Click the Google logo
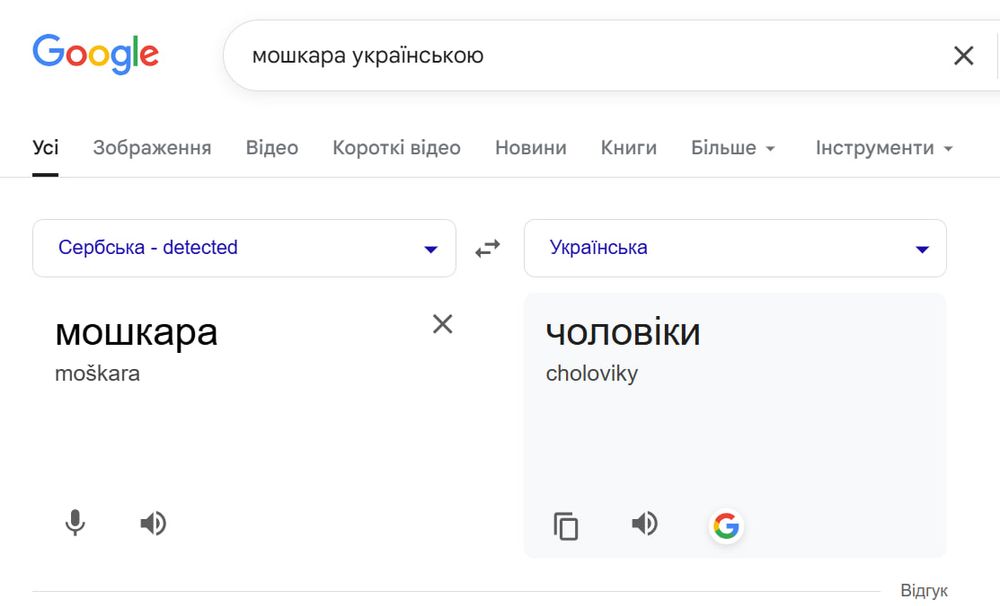Viewport: 1000px width, 606px height. click(x=95, y=53)
